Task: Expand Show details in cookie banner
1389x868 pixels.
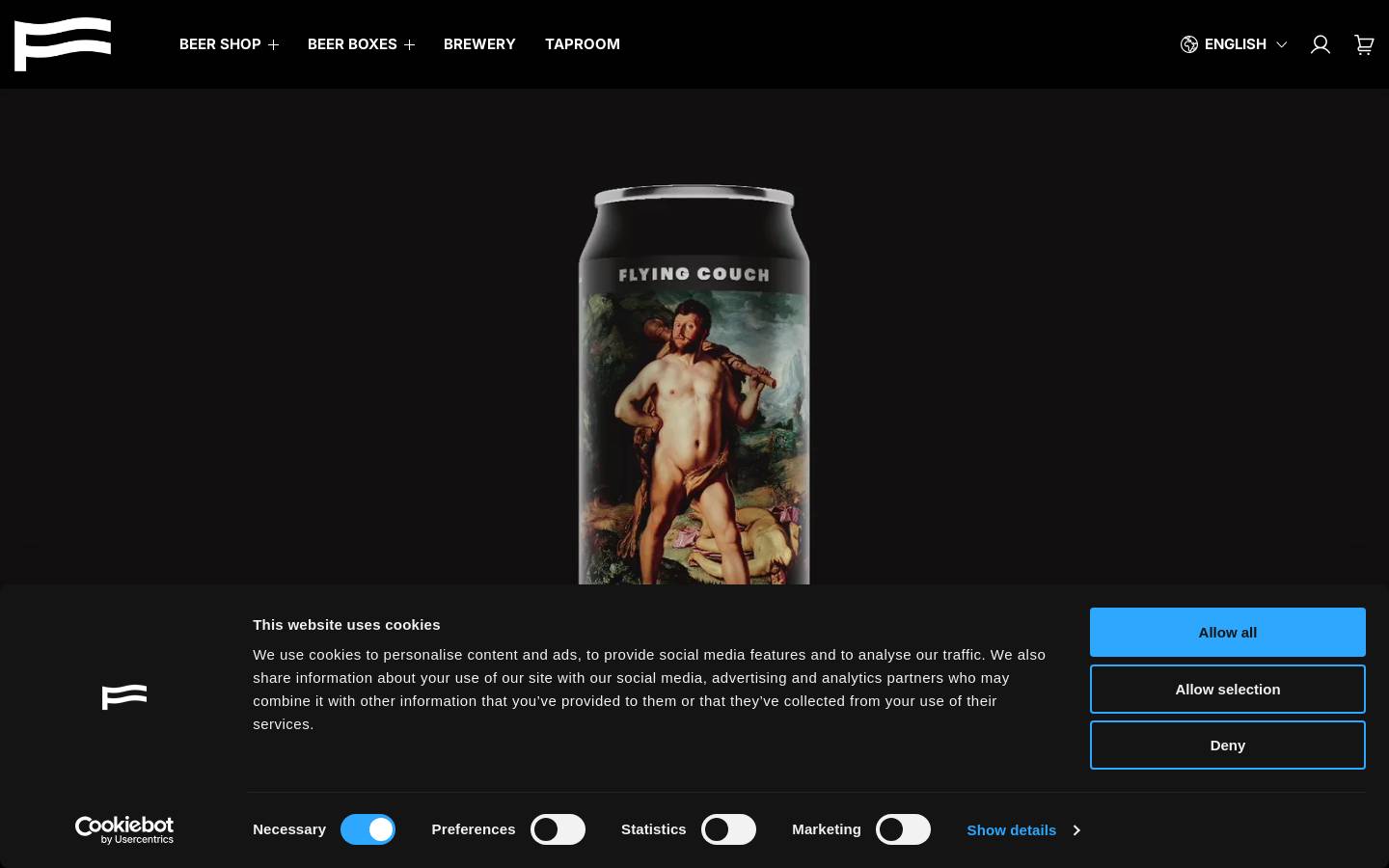Action: point(1023,829)
